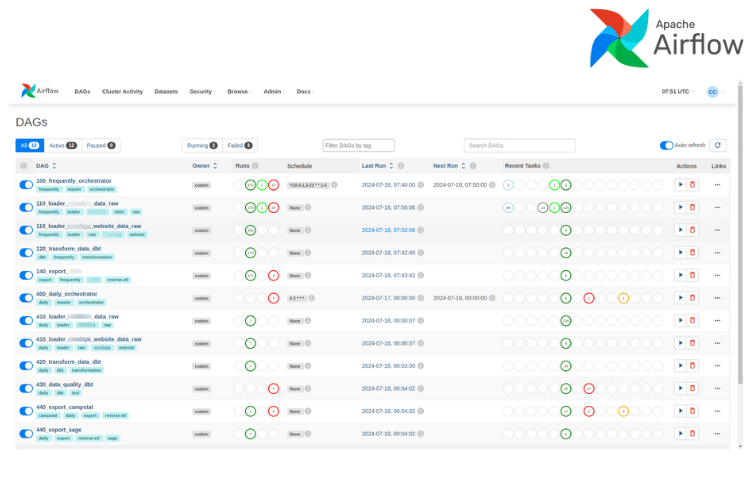This screenshot has height=500, width=752.
Task: Open the 400_daily_orchestrator DAG link
Action: (67, 294)
